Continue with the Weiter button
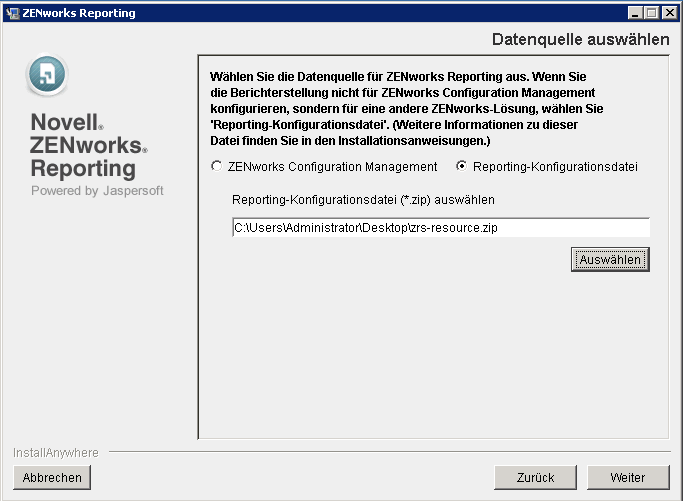The width and height of the screenshot is (683, 501). click(x=628, y=477)
